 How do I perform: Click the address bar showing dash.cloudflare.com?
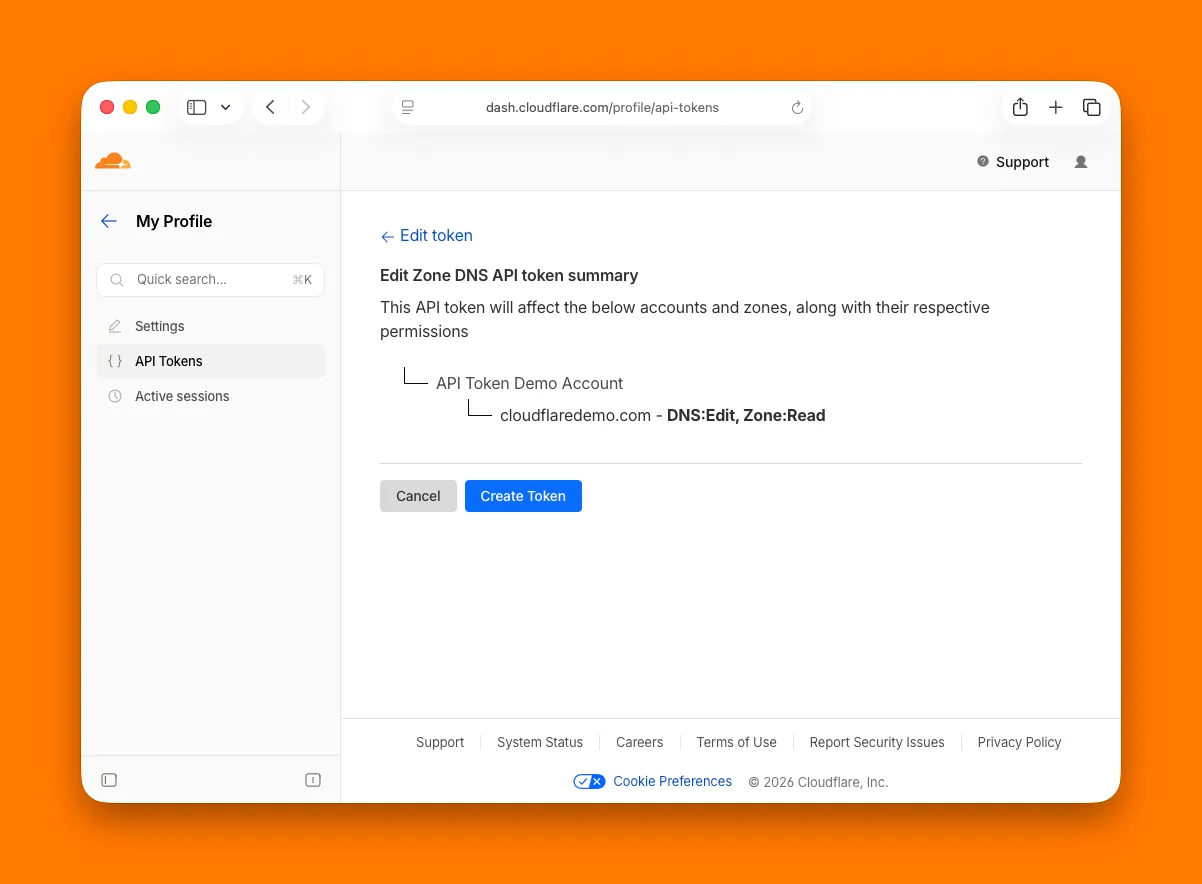(x=602, y=107)
